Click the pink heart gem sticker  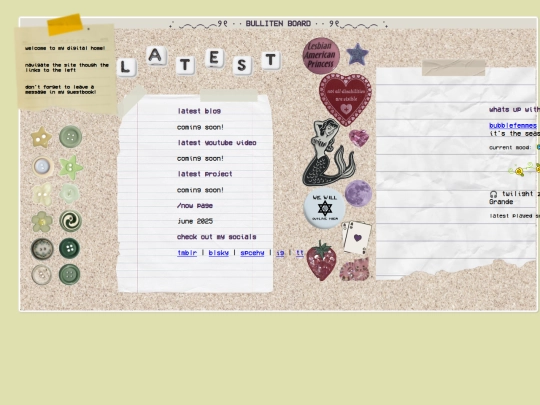click(x=359, y=138)
